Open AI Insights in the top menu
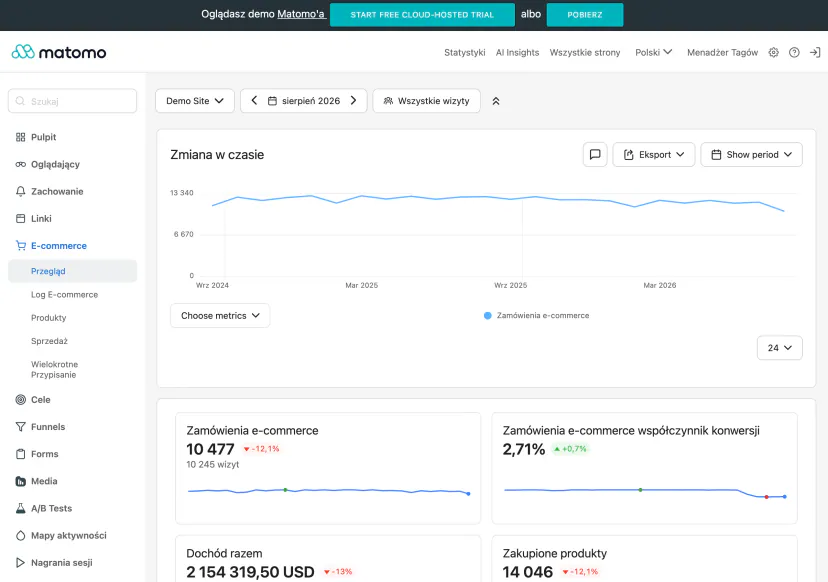828x582 pixels. [518, 52]
